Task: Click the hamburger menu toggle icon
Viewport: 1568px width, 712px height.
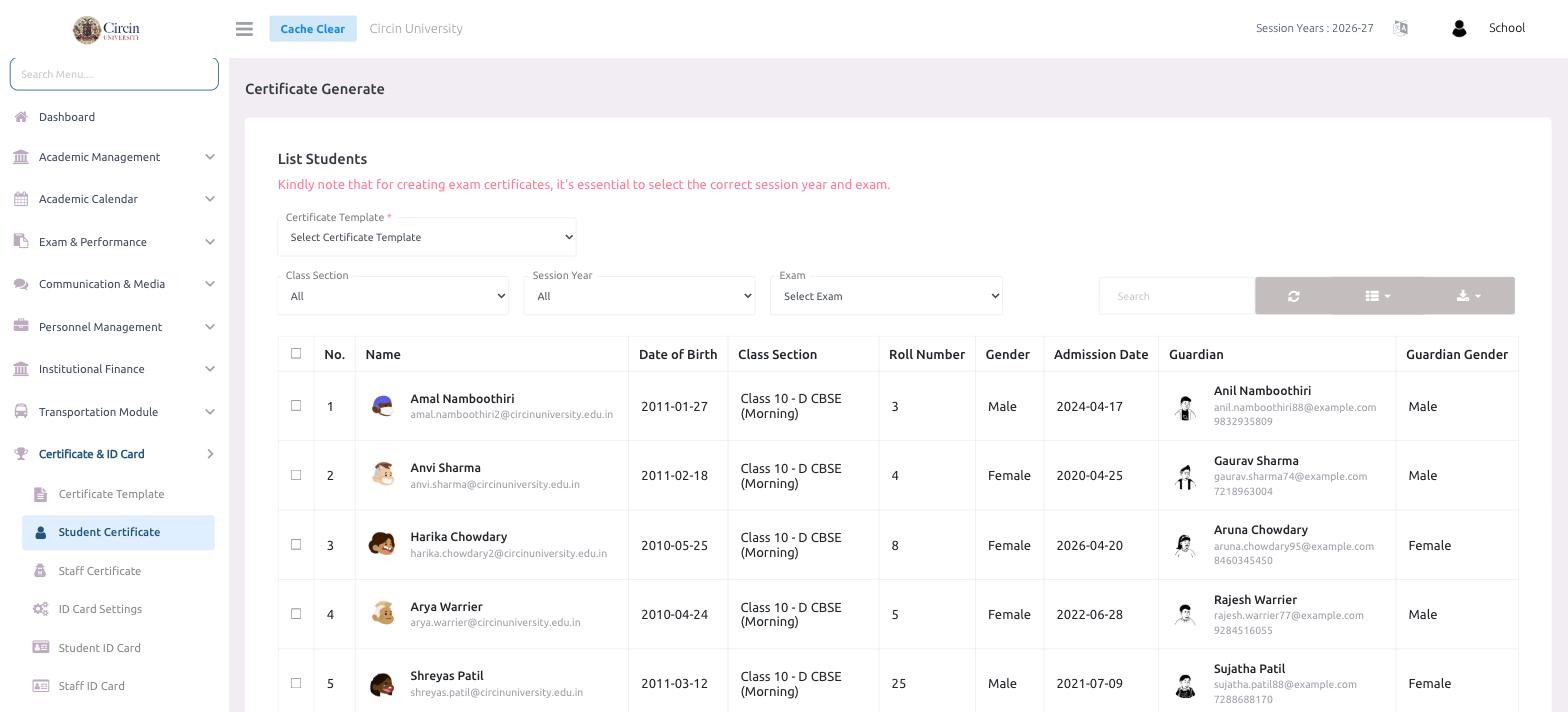Action: pos(244,29)
